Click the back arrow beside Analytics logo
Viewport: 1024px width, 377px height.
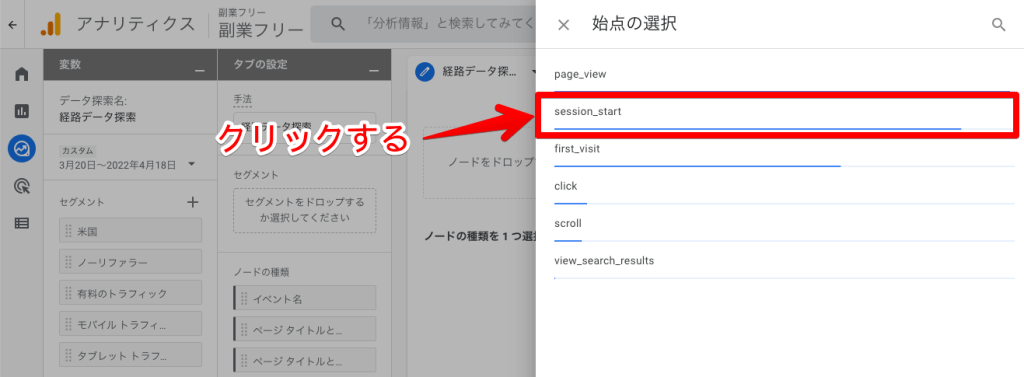[12, 24]
